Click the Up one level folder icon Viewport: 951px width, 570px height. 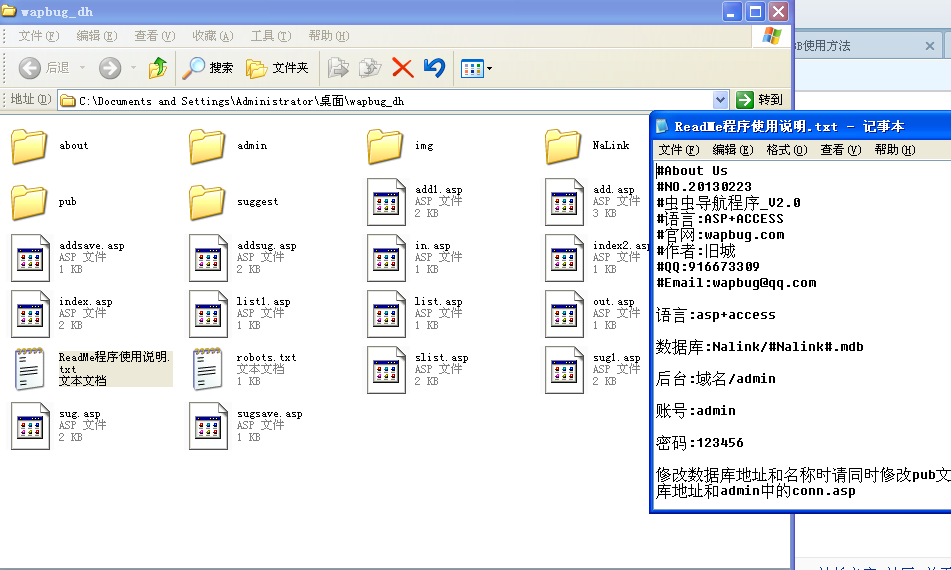point(158,68)
